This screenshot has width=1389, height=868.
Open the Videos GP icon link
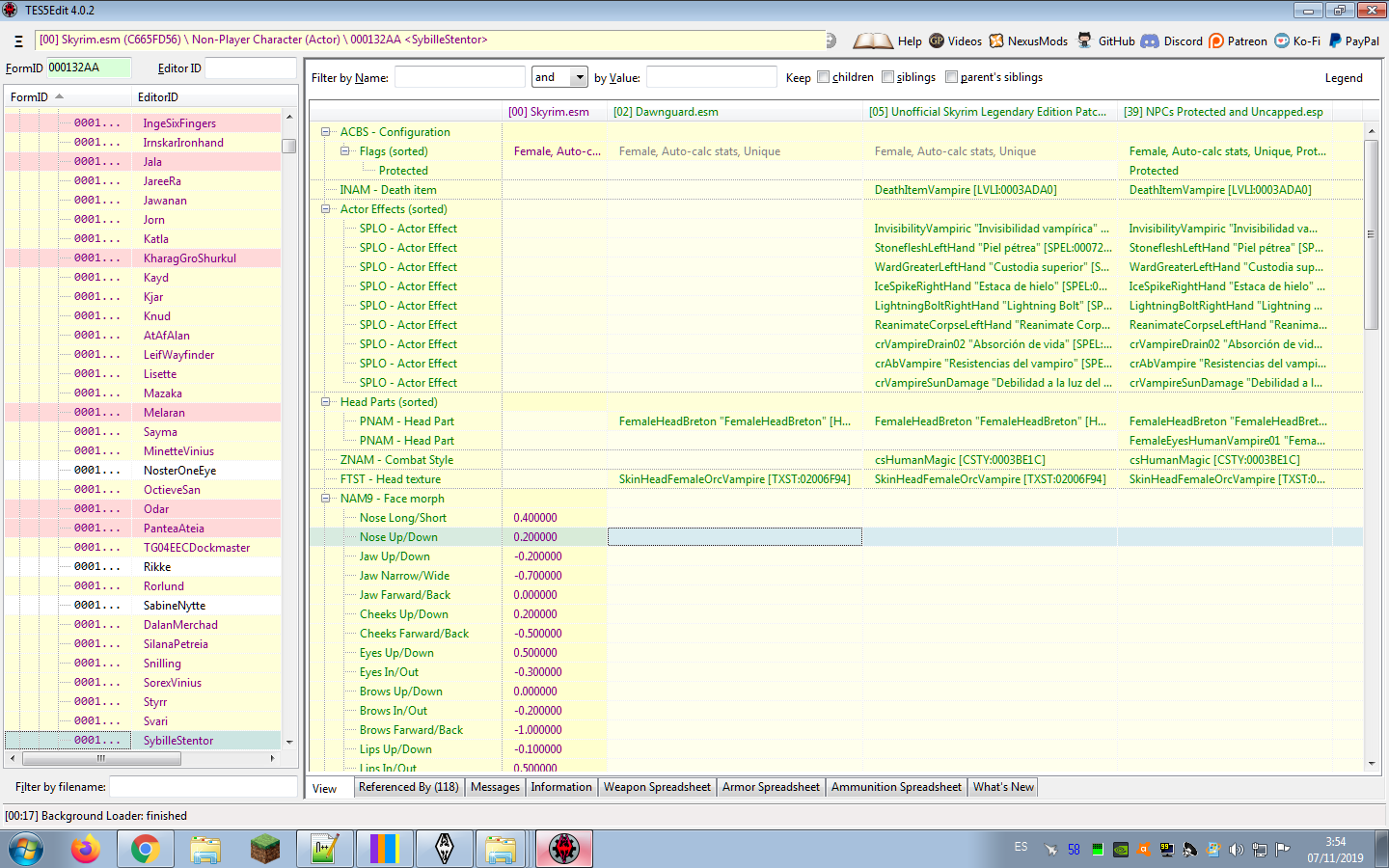[937, 41]
